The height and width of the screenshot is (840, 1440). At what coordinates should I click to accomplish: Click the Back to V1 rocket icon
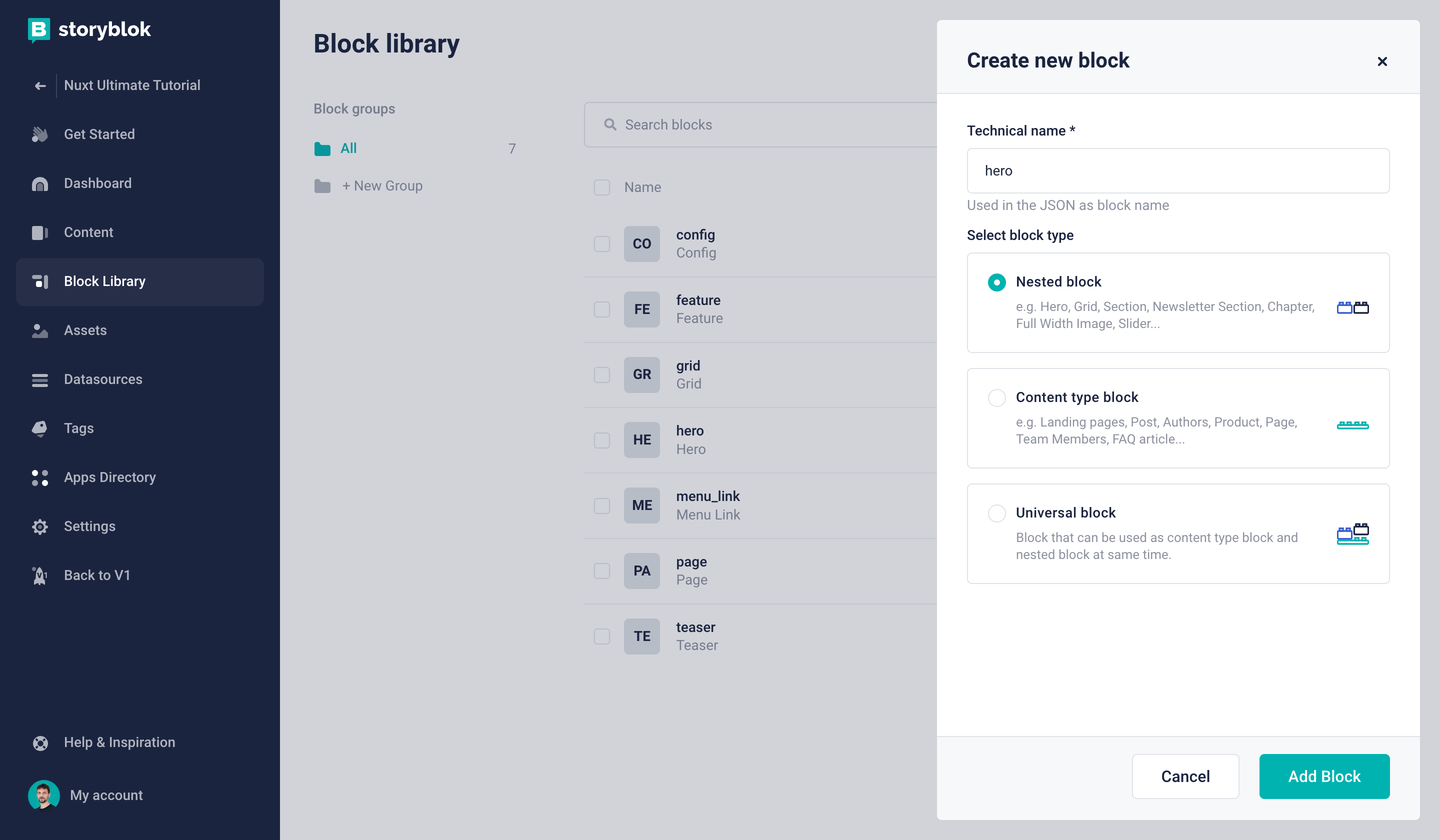40,576
